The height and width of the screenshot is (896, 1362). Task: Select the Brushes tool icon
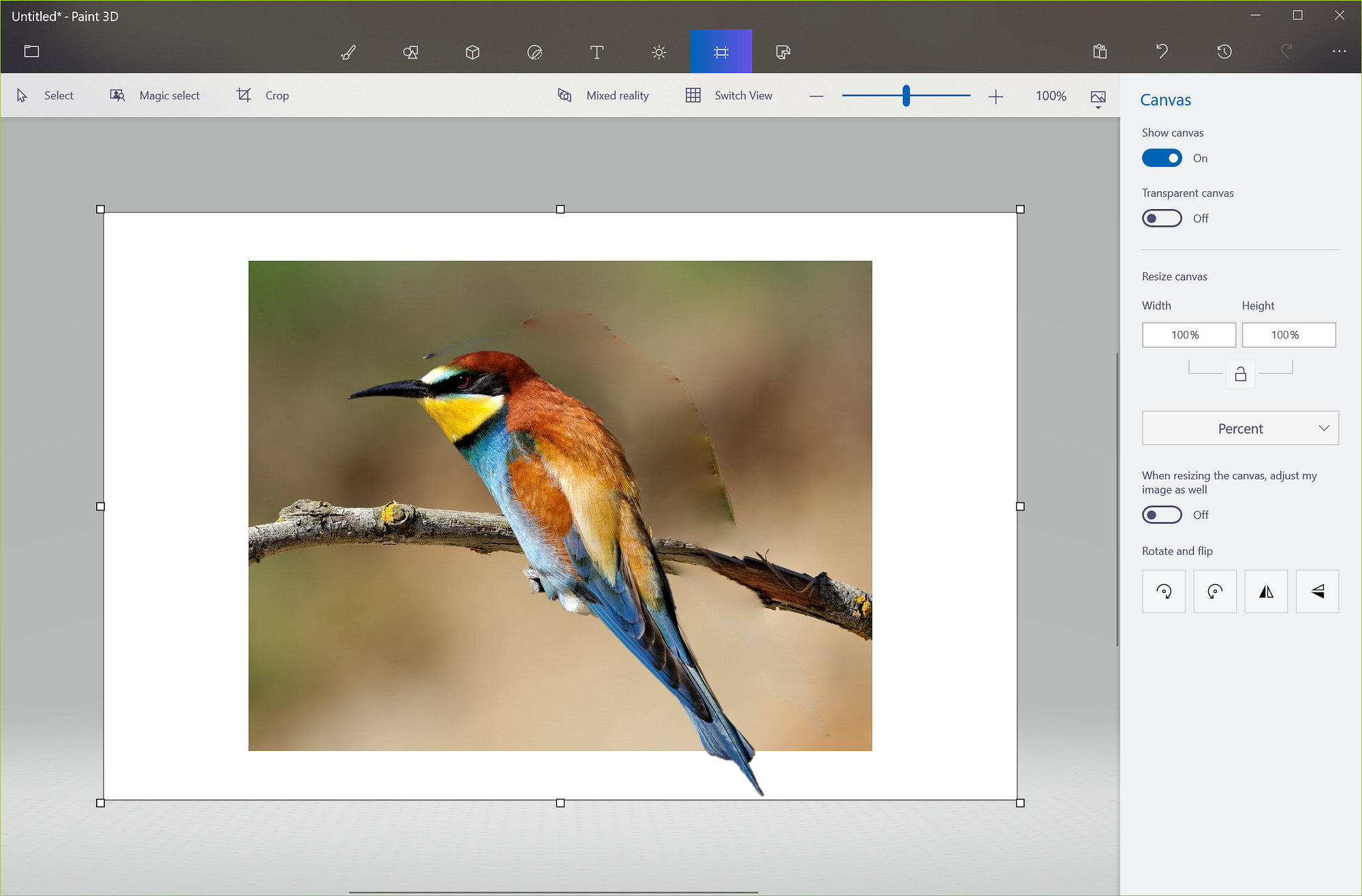click(x=348, y=52)
